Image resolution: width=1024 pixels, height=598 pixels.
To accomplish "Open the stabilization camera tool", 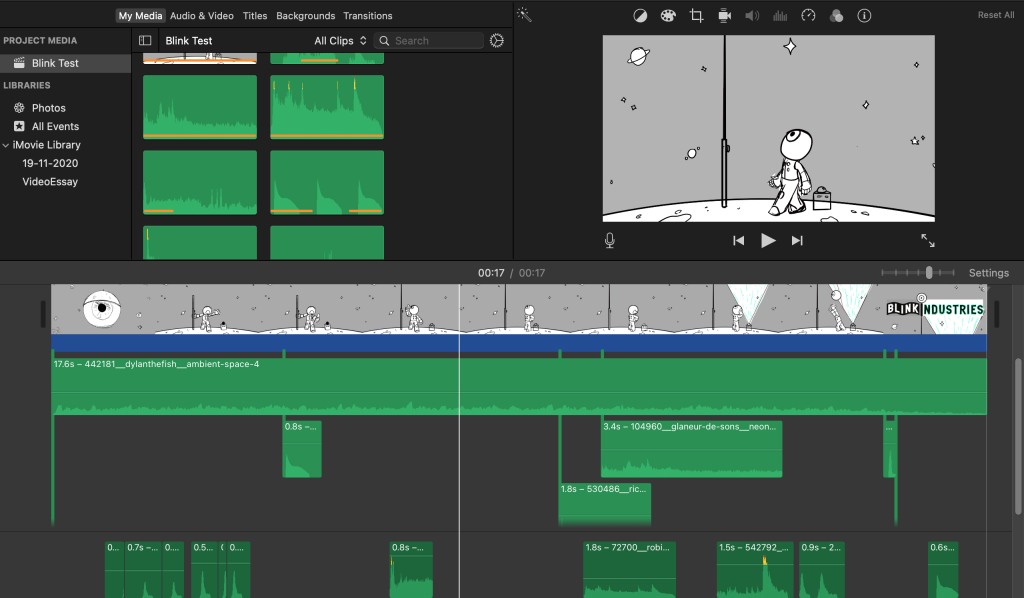I will point(724,16).
